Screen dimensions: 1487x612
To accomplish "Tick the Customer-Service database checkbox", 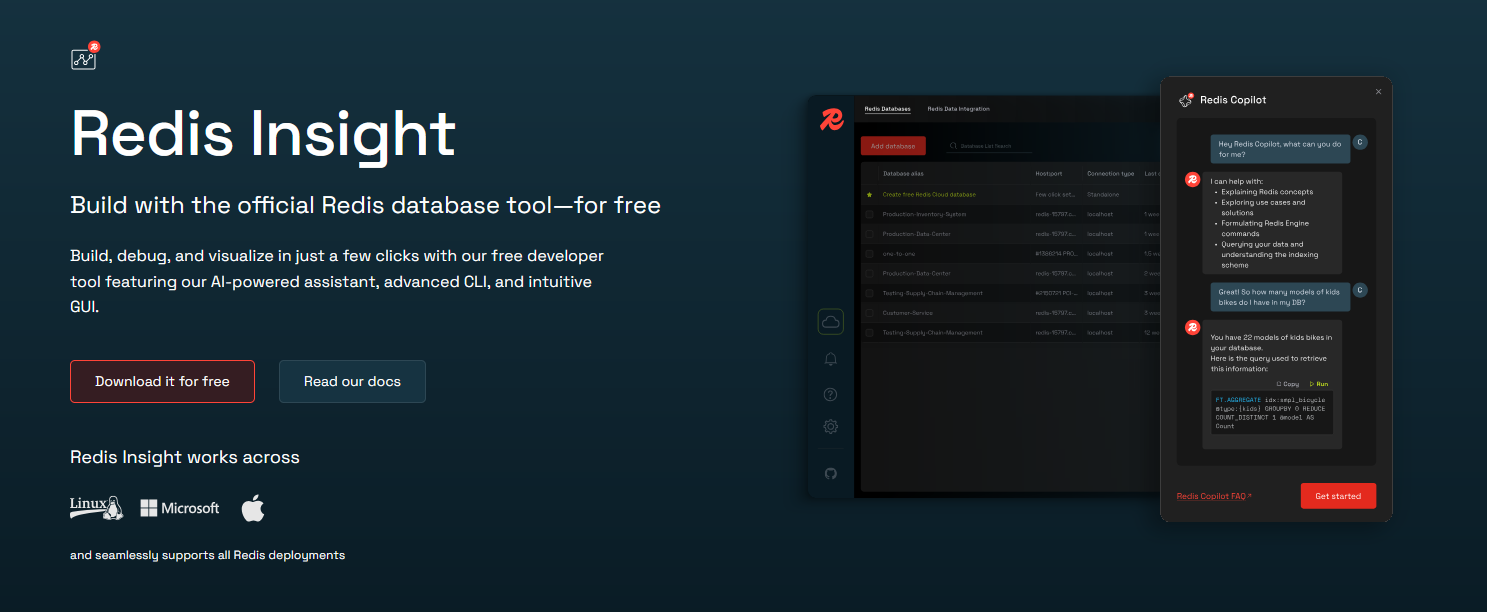I will 870,312.
